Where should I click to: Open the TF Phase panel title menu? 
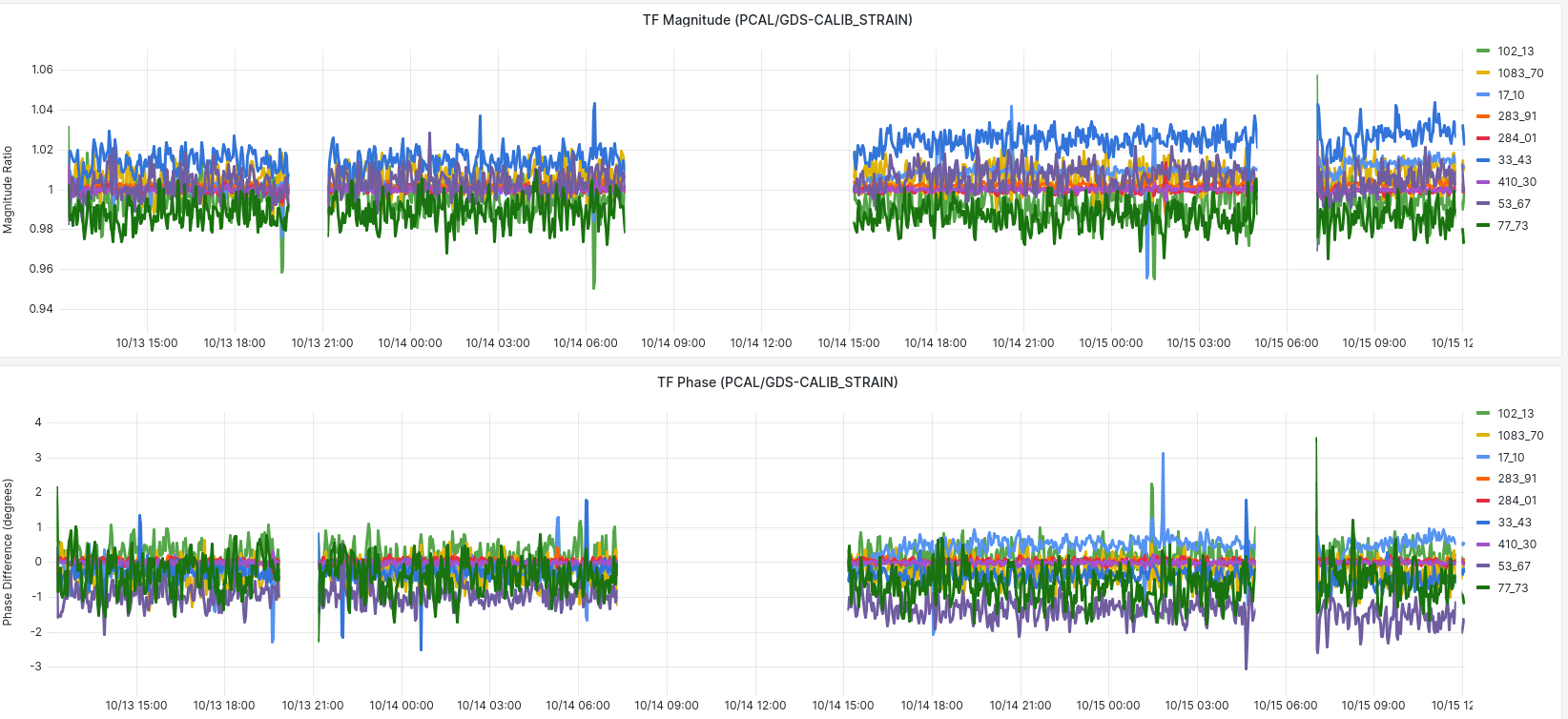tap(776, 382)
